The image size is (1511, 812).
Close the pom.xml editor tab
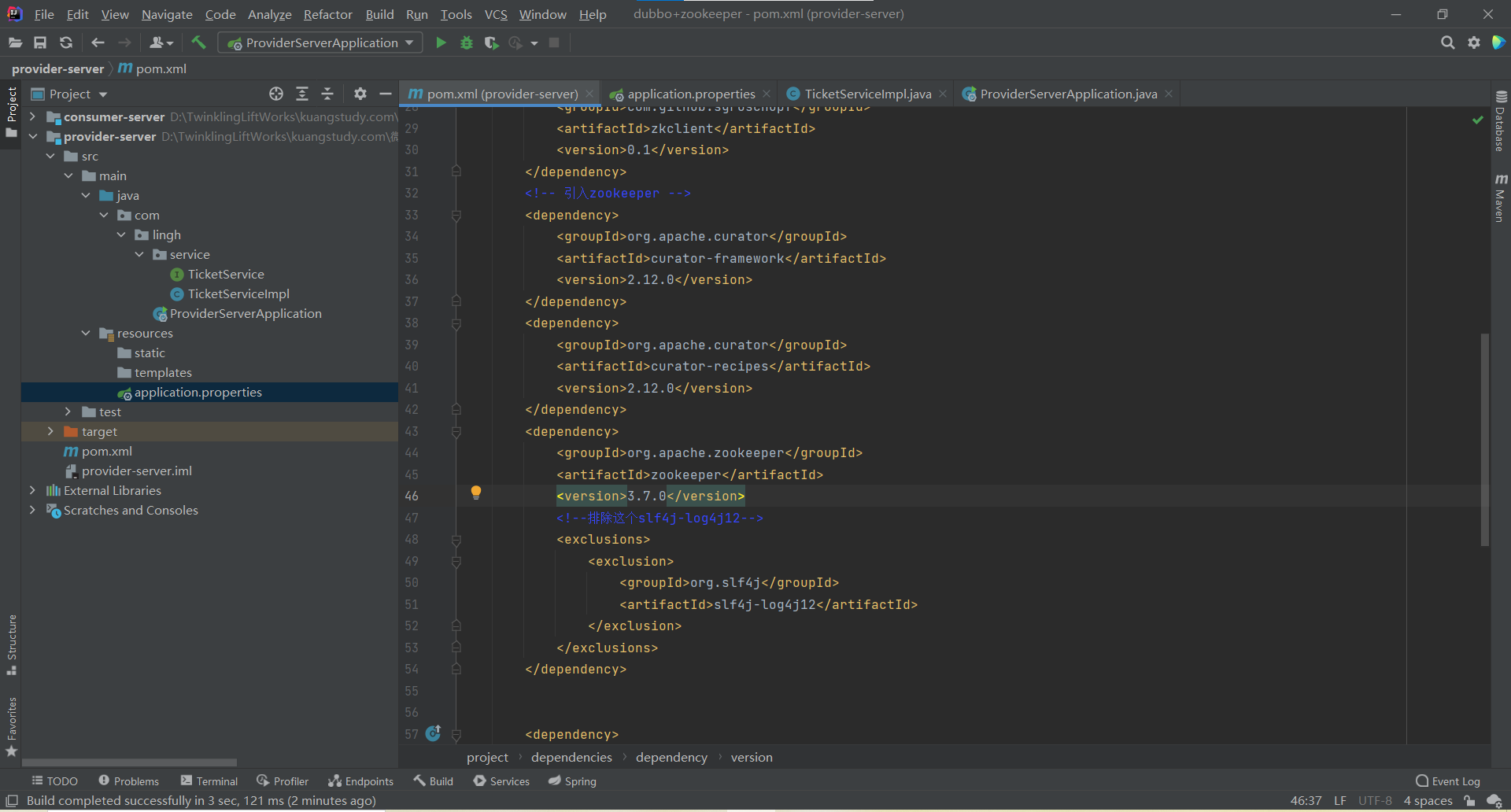tap(589, 94)
